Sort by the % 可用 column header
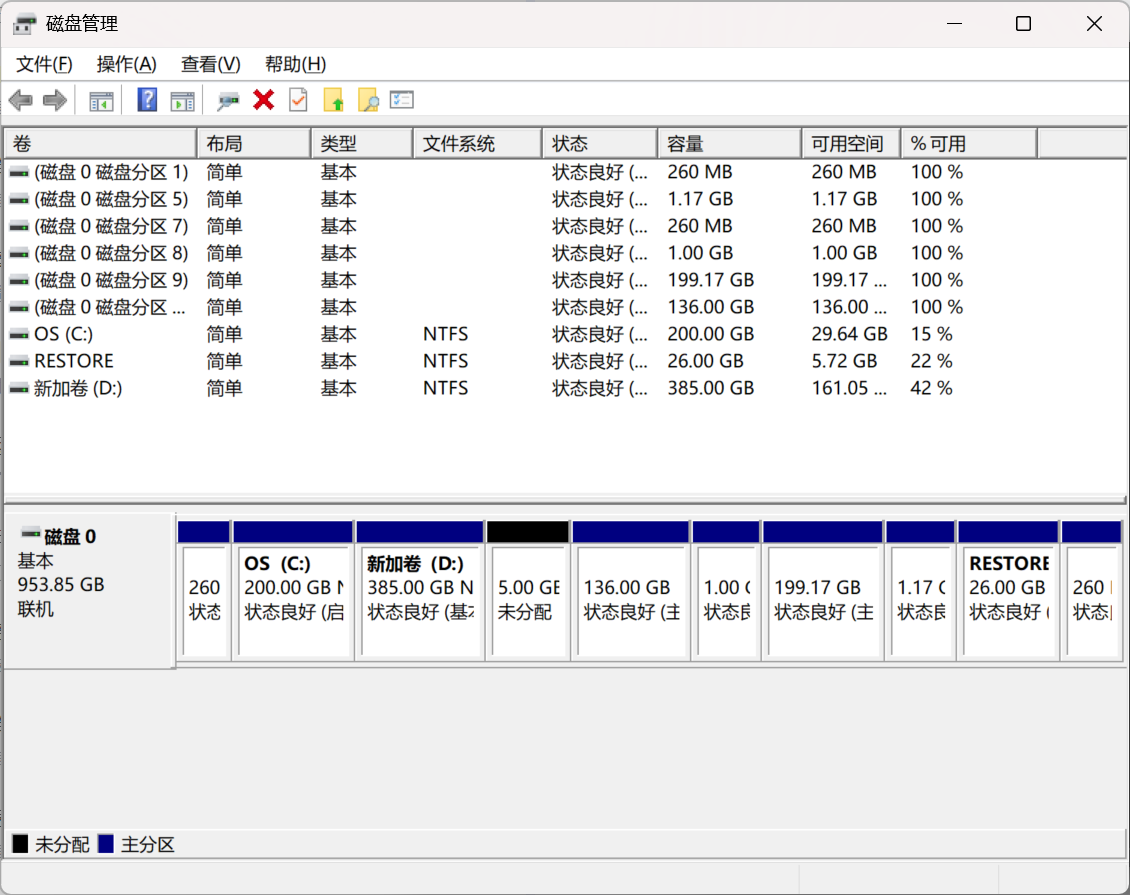The height and width of the screenshot is (895, 1130). pyautogui.click(x=970, y=143)
